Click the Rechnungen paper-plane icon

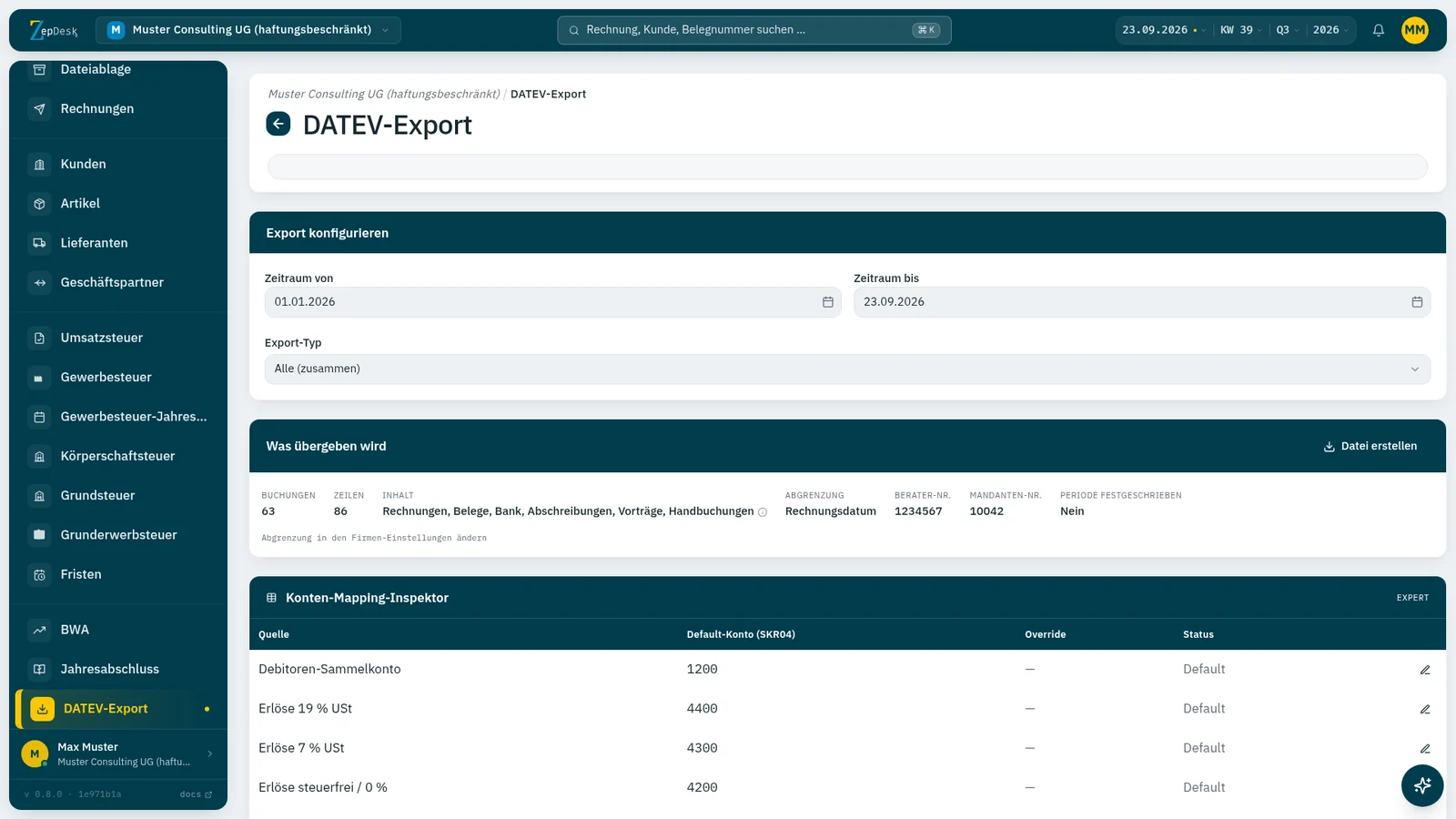pos(39,109)
